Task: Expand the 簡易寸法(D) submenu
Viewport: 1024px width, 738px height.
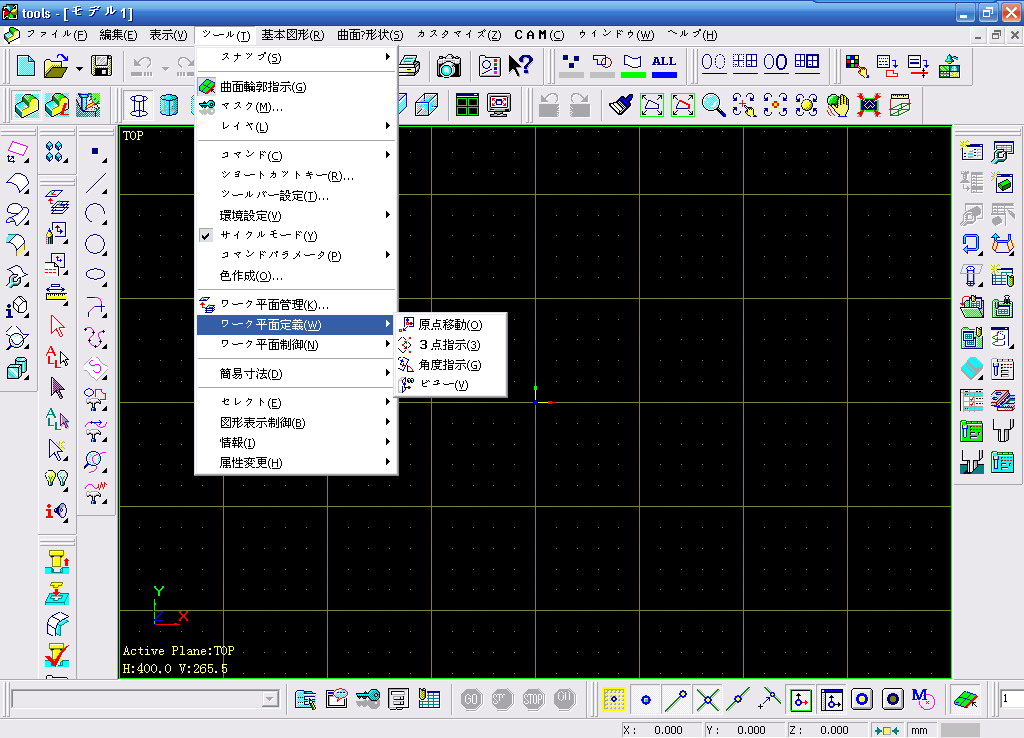Action: (296, 374)
